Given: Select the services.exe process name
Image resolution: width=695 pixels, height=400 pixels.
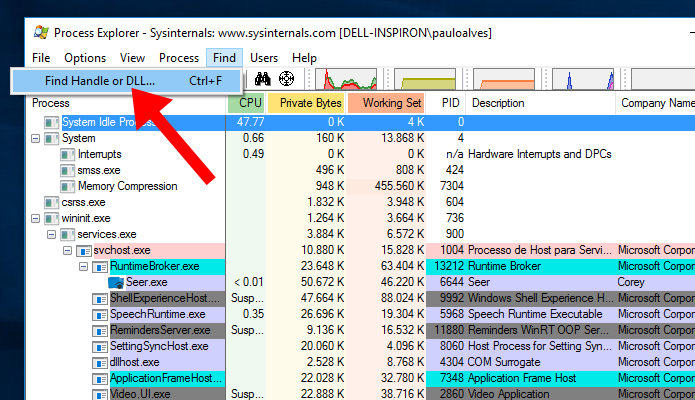Looking at the screenshot, I should (x=107, y=234).
